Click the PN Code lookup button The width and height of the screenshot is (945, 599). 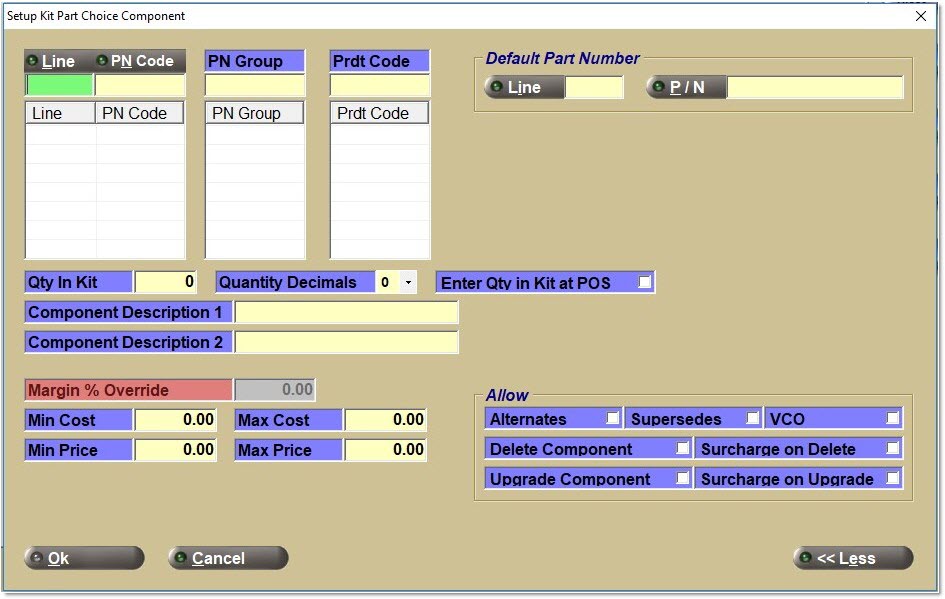tap(135, 61)
